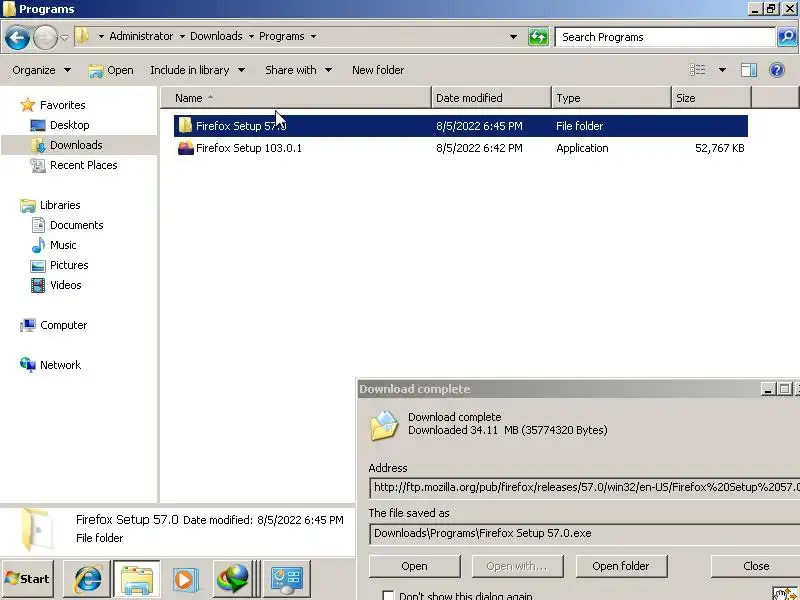Open Music library
This screenshot has width=800, height=600.
click(63, 245)
